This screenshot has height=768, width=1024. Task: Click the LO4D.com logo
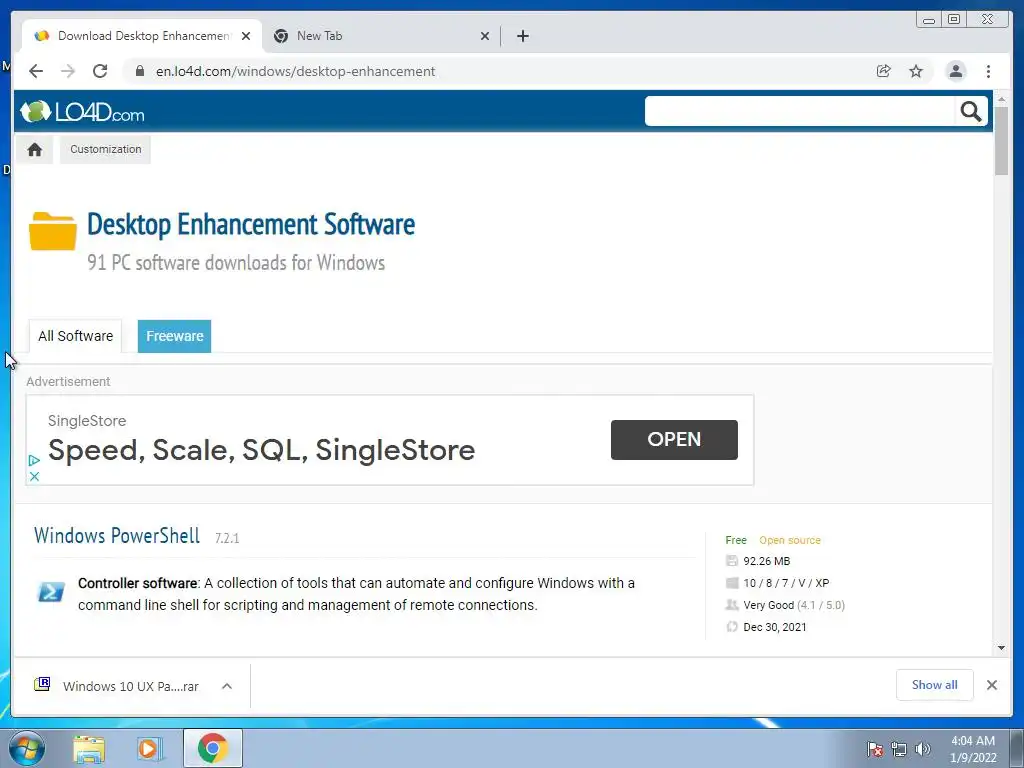(x=82, y=112)
